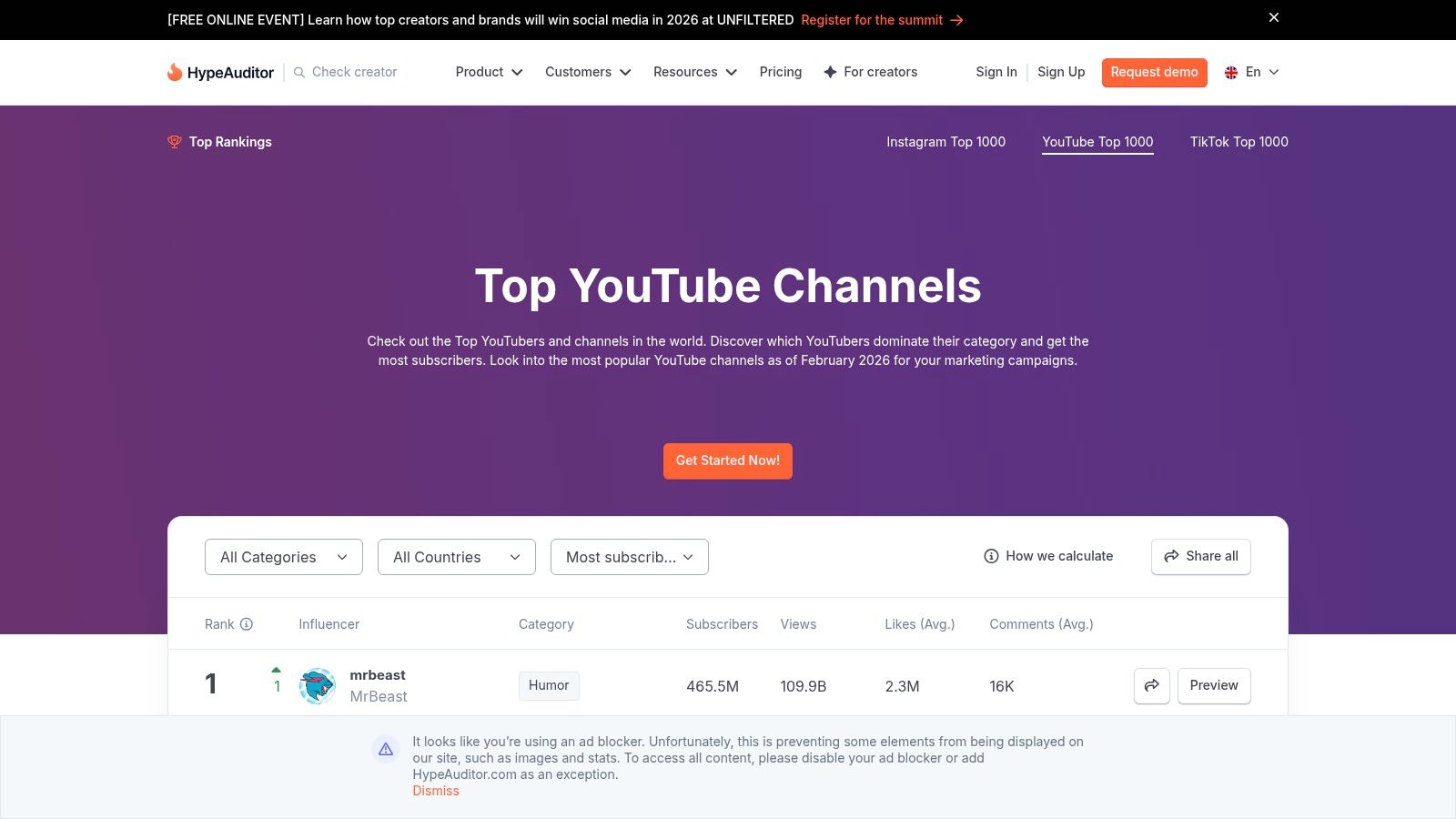The image size is (1456, 819).
Task: Click the Influencer column header
Action: pyautogui.click(x=329, y=624)
